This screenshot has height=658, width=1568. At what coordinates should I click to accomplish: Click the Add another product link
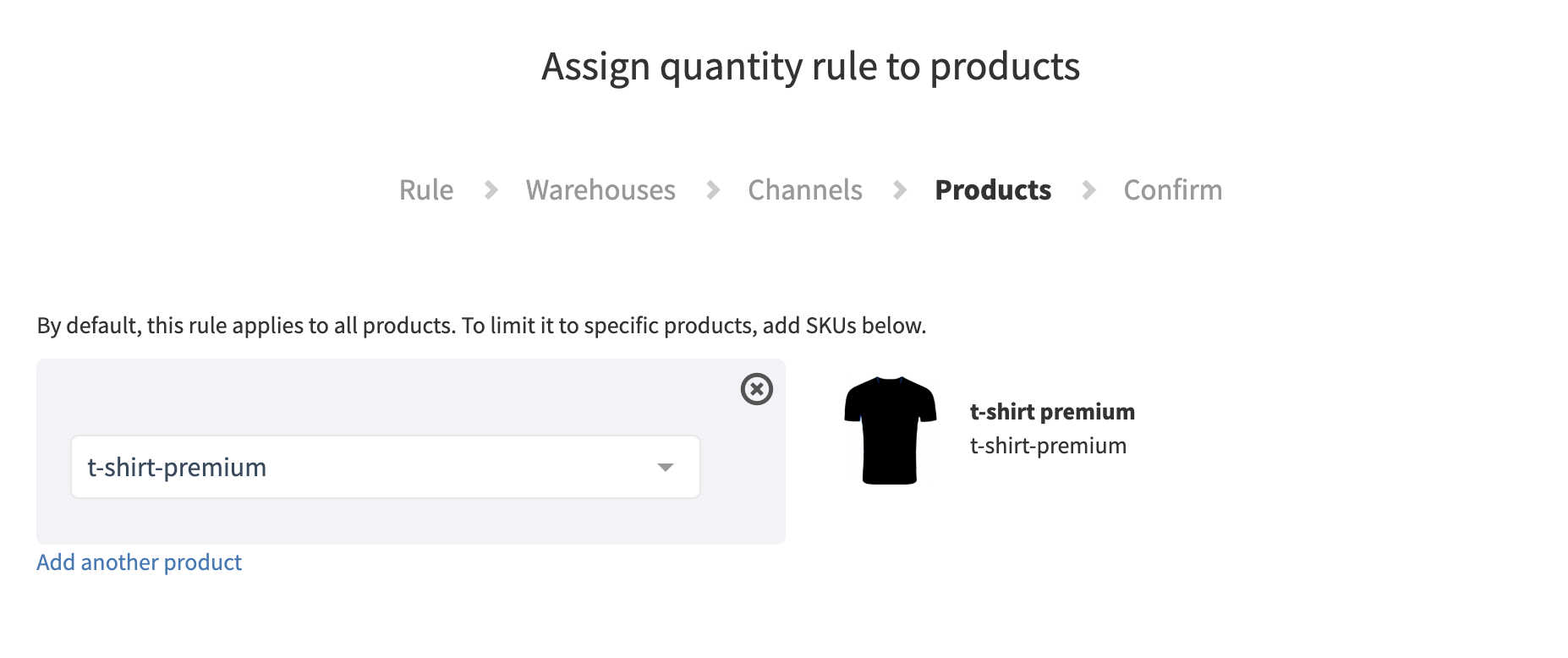coord(139,562)
